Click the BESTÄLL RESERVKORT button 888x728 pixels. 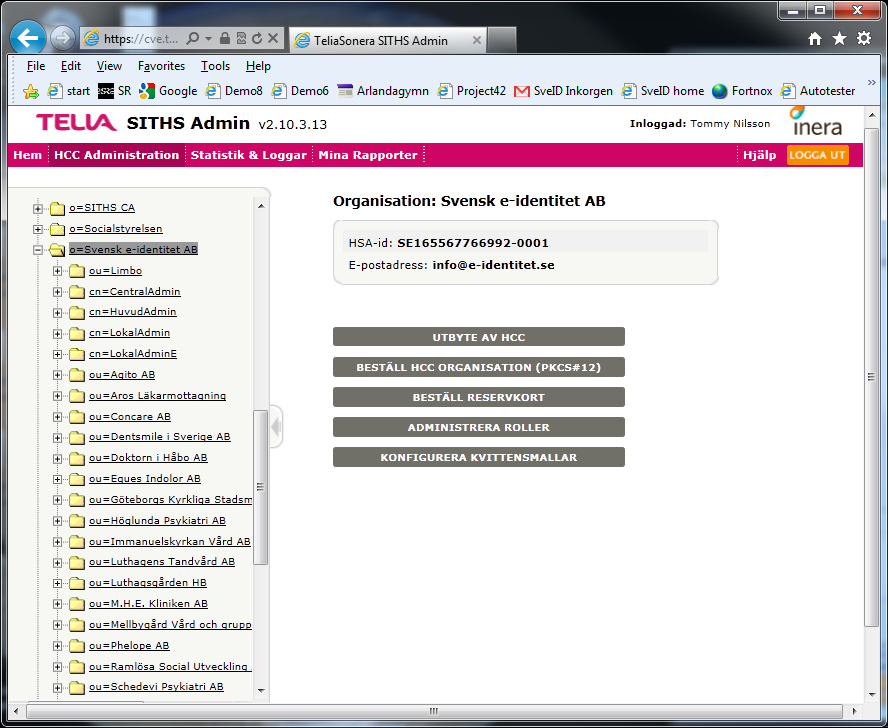click(479, 397)
